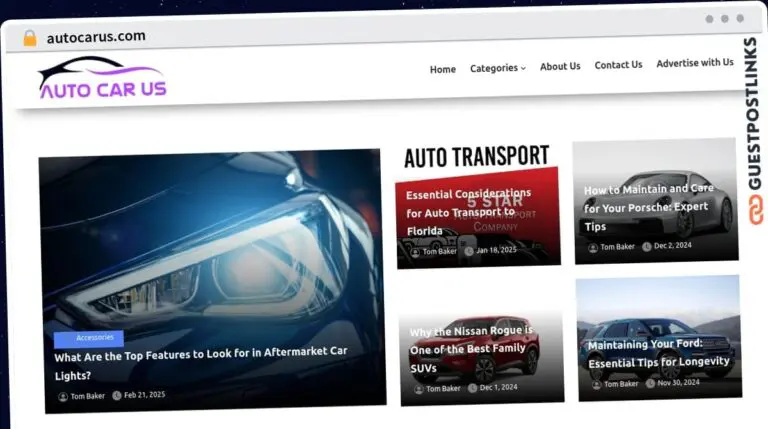Click the GuestPostLinks chain icon
768x429 pixels.
(x=752, y=211)
